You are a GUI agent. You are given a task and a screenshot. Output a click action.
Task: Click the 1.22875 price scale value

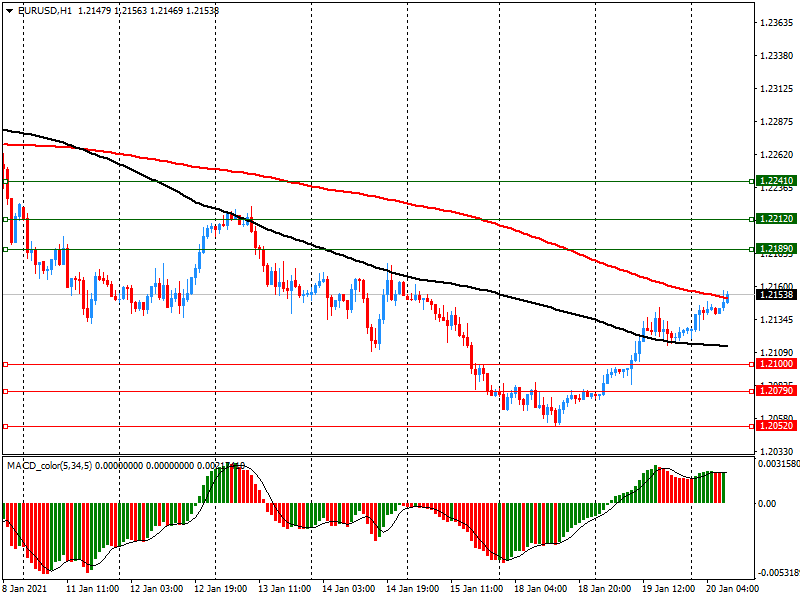(x=777, y=122)
